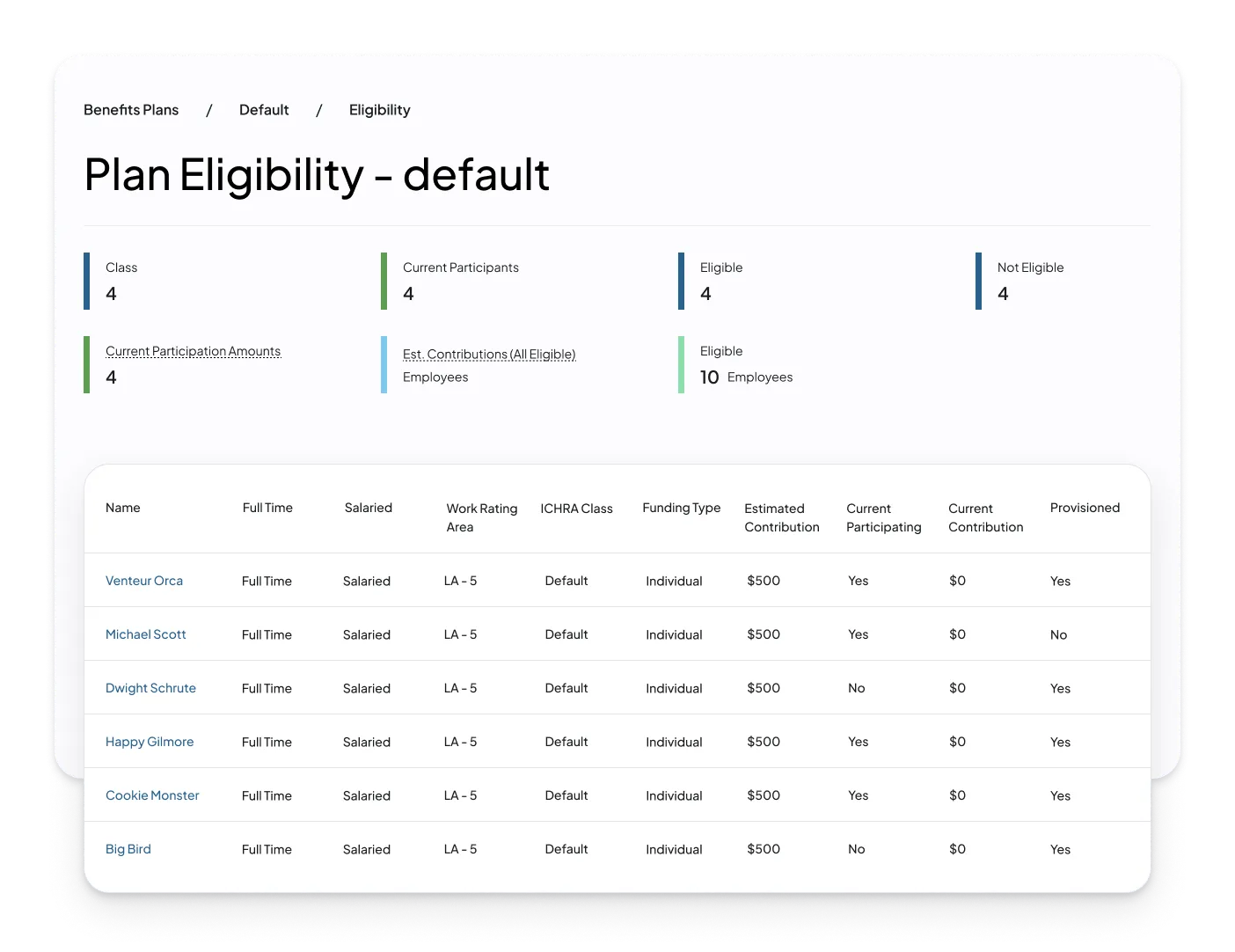Go to the Default breadcrumb link
Viewport: 1235px width, 952px height.
[x=264, y=110]
